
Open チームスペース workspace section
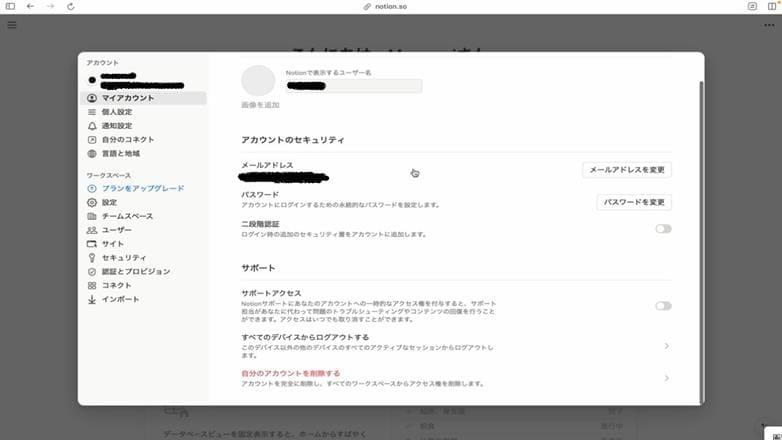[144, 217]
